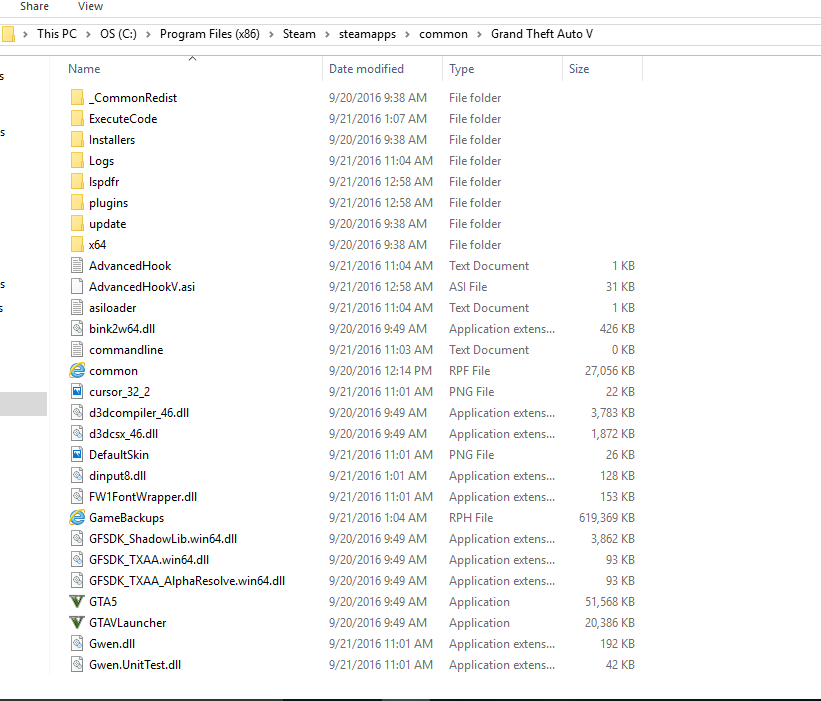Select the Installers folder icon
Viewport: 821px width, 701px height.
pyautogui.click(x=77, y=139)
